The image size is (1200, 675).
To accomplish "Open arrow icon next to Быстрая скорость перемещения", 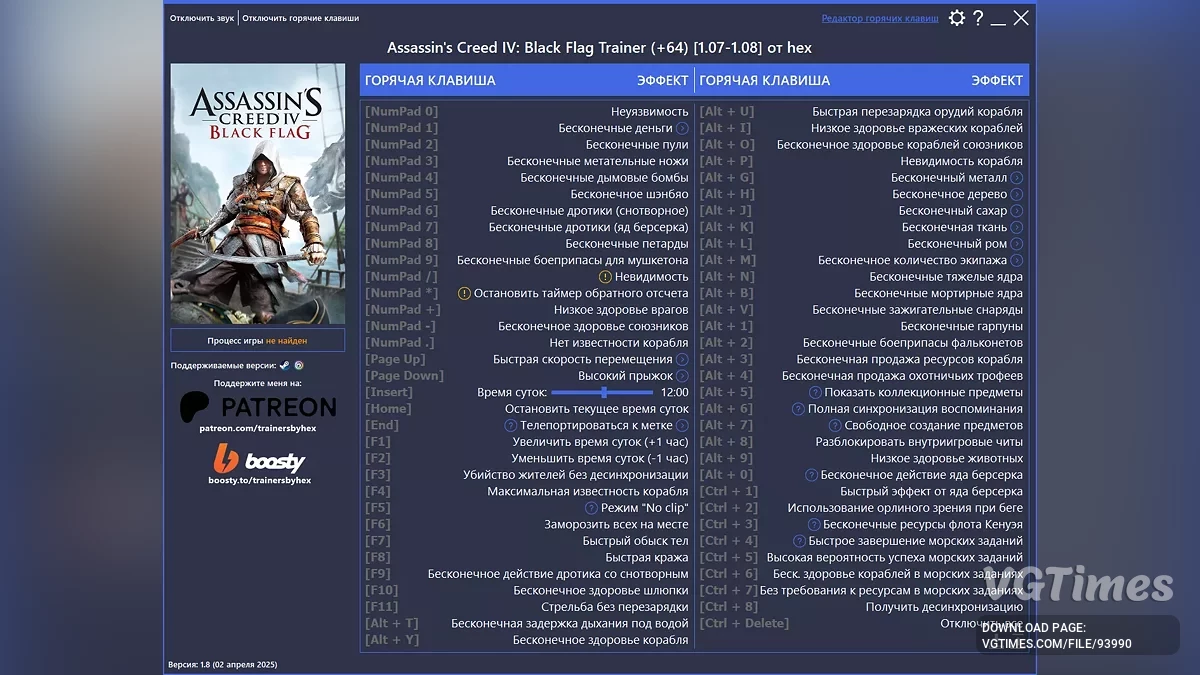I will tap(682, 359).
